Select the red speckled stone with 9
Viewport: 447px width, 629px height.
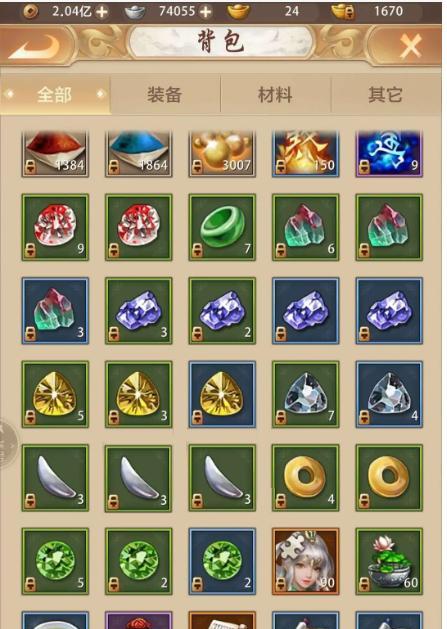55,227
